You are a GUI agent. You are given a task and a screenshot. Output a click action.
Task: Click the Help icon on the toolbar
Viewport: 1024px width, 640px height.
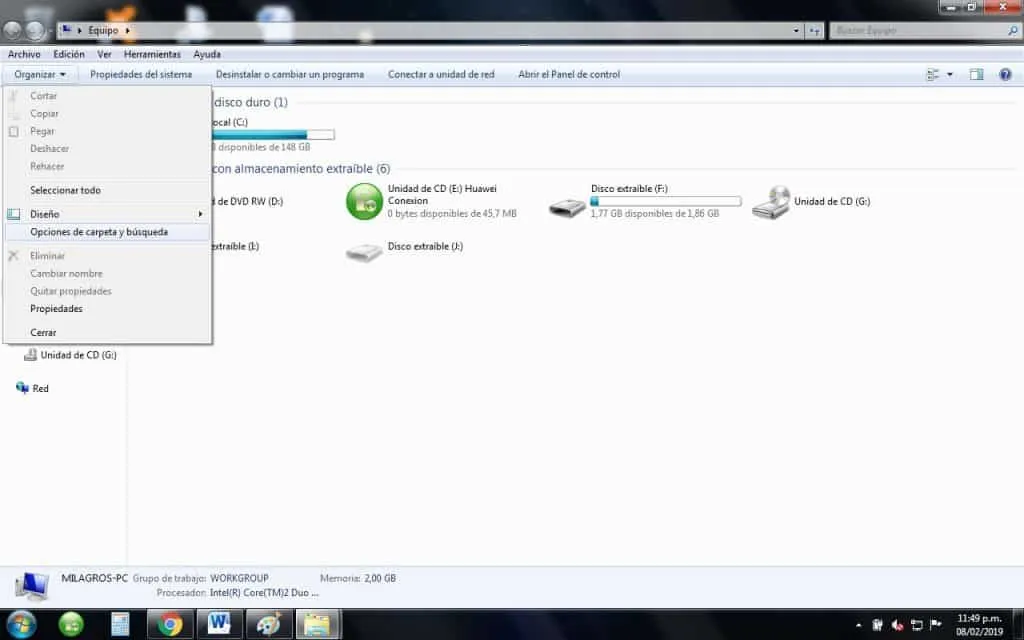(x=1003, y=73)
